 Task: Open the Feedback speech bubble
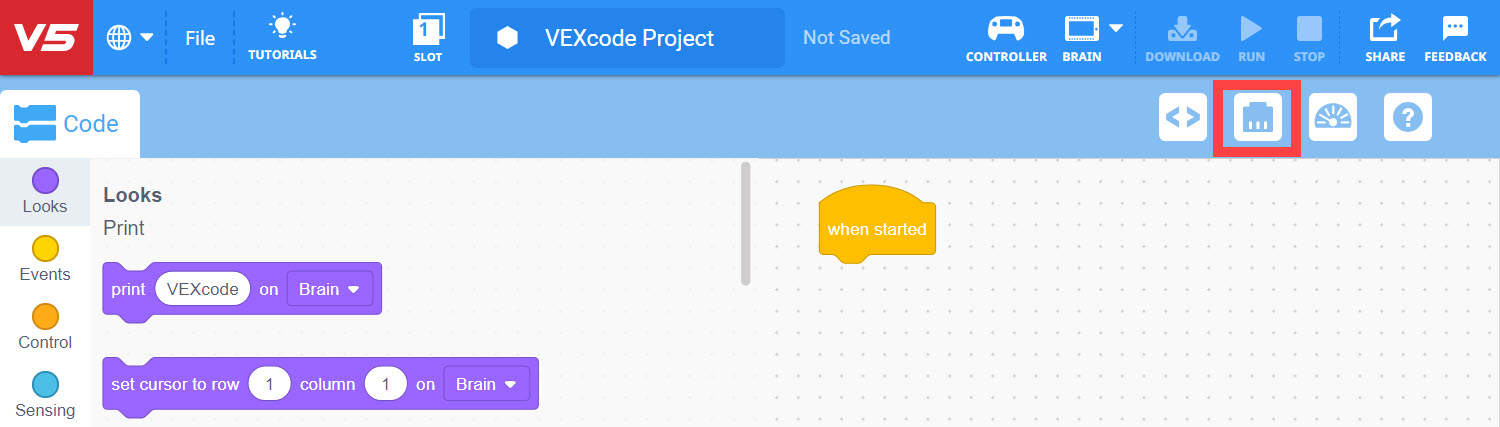(x=1455, y=37)
